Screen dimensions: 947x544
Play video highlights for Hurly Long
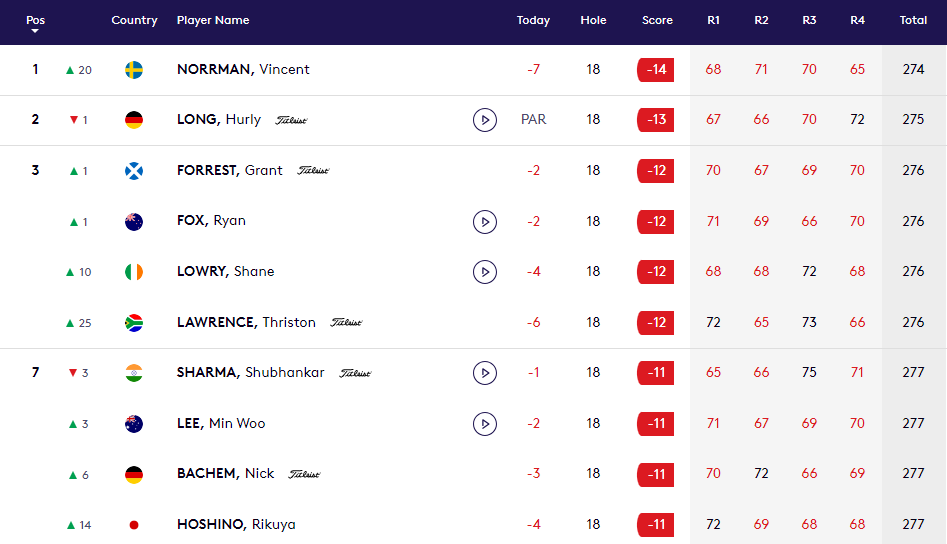click(485, 120)
